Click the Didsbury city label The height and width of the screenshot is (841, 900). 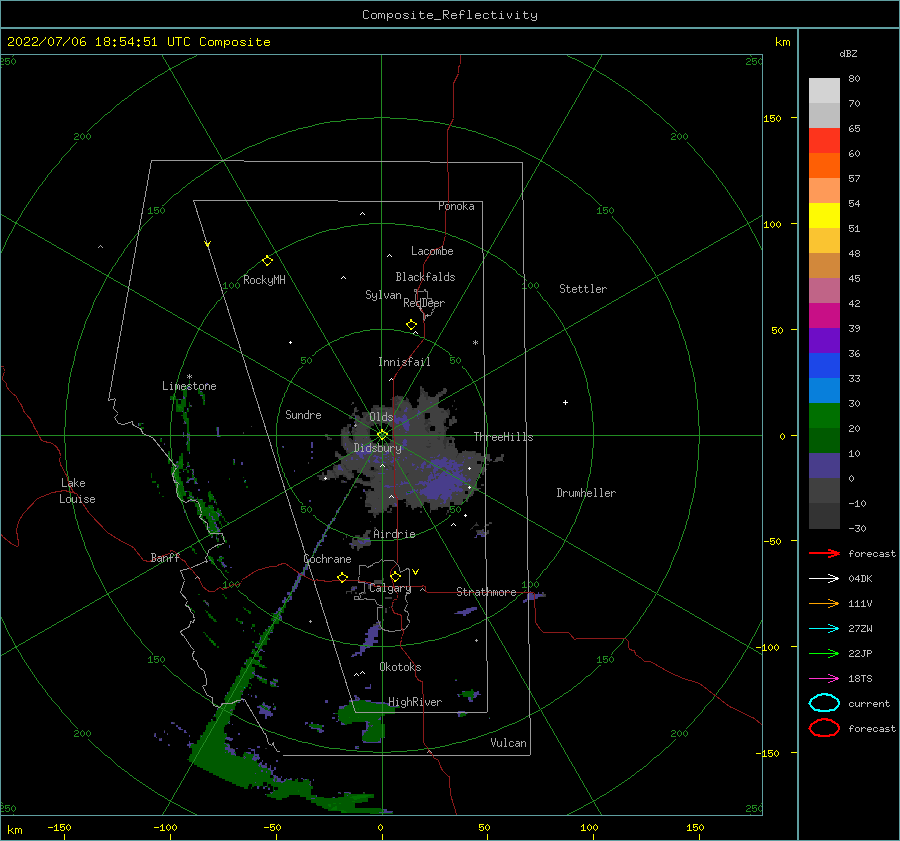378,448
